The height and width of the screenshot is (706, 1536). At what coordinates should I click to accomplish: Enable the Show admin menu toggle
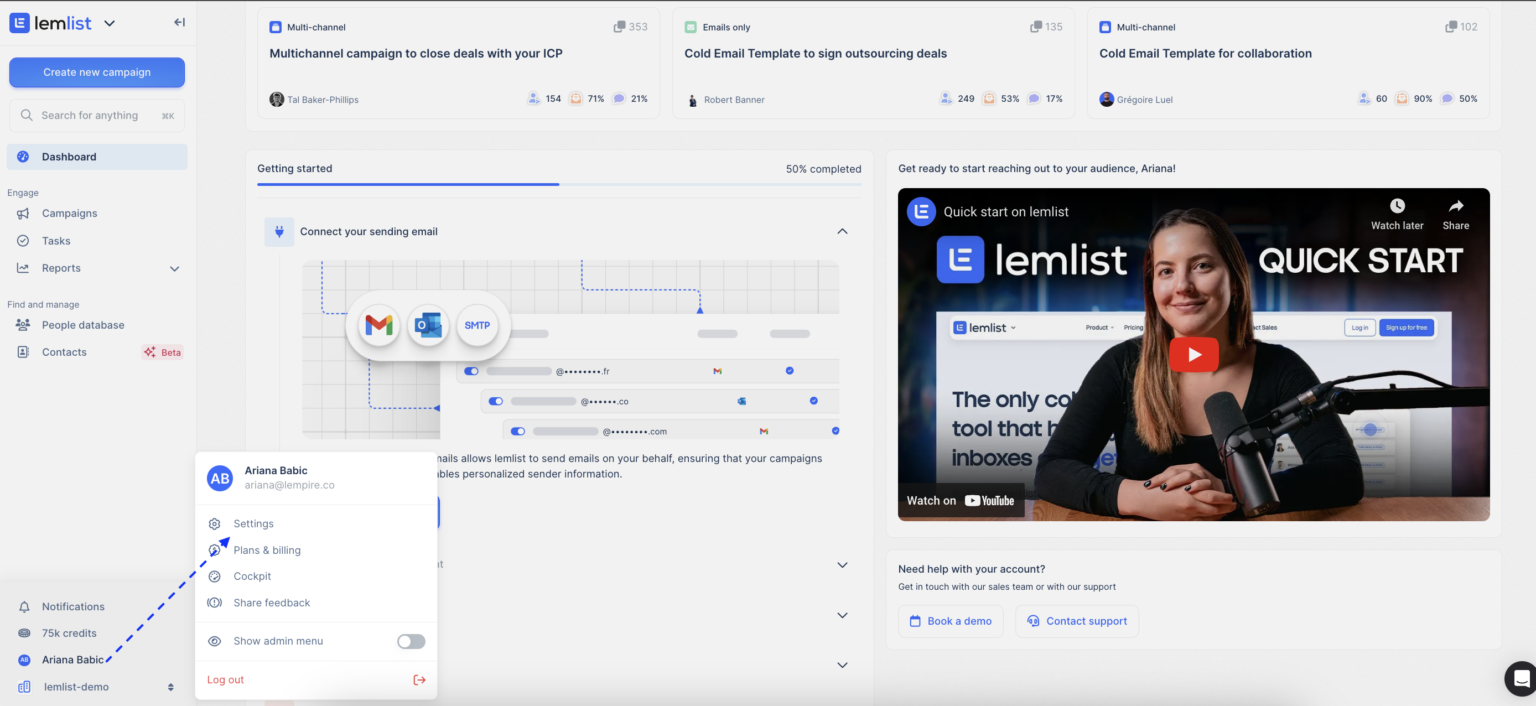click(410, 641)
